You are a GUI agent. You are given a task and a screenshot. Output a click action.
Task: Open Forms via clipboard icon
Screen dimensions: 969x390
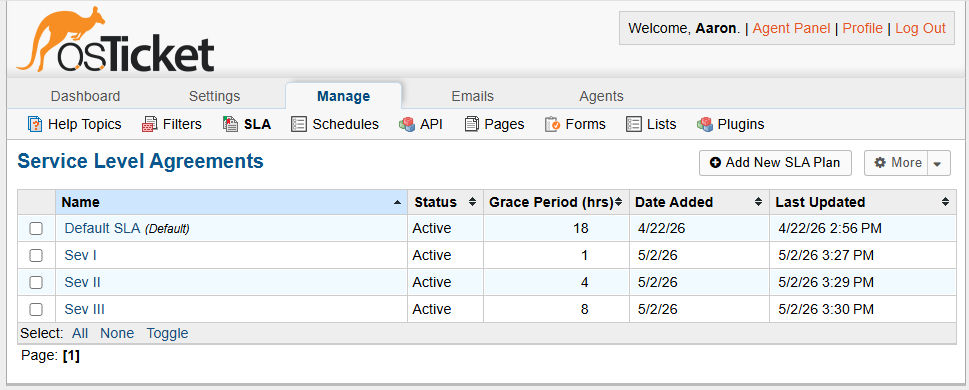pos(552,124)
